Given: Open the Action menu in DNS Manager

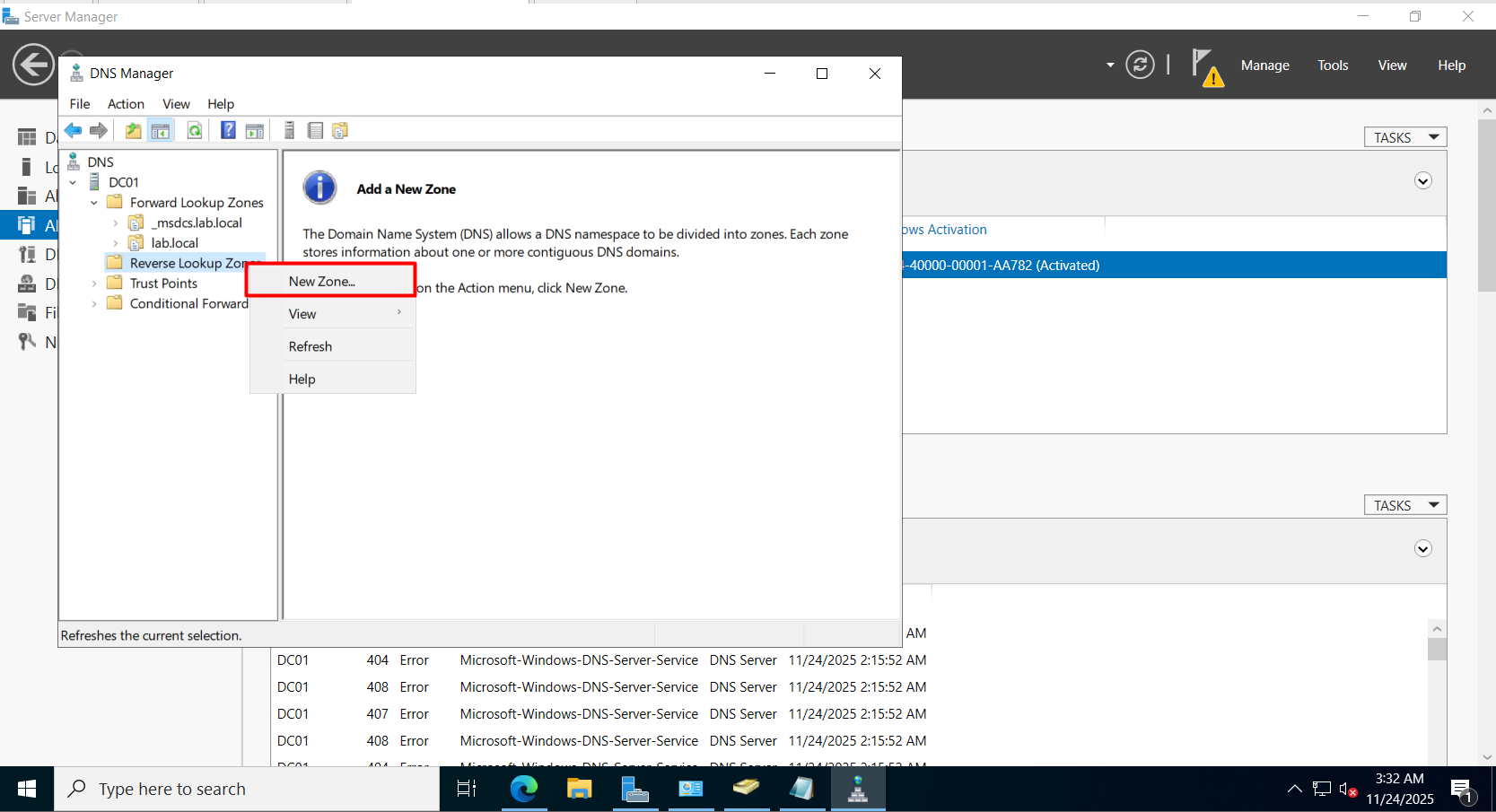Looking at the screenshot, I should point(126,104).
